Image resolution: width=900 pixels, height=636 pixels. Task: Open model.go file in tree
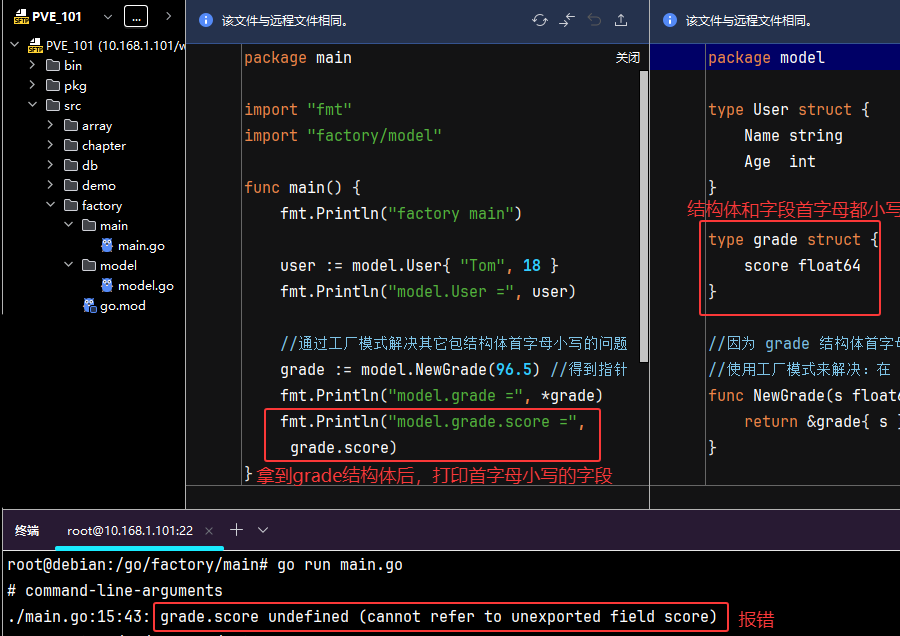pyautogui.click(x=145, y=286)
